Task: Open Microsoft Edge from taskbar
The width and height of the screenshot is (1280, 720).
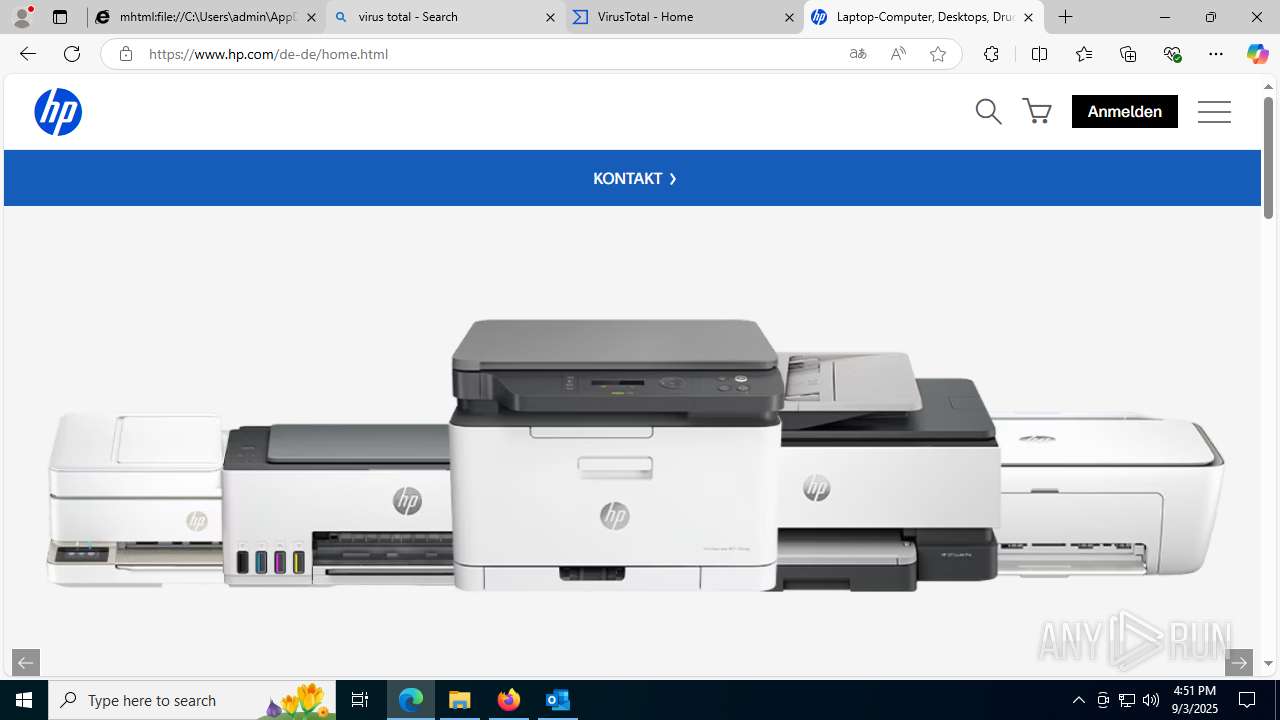Action: (411, 700)
